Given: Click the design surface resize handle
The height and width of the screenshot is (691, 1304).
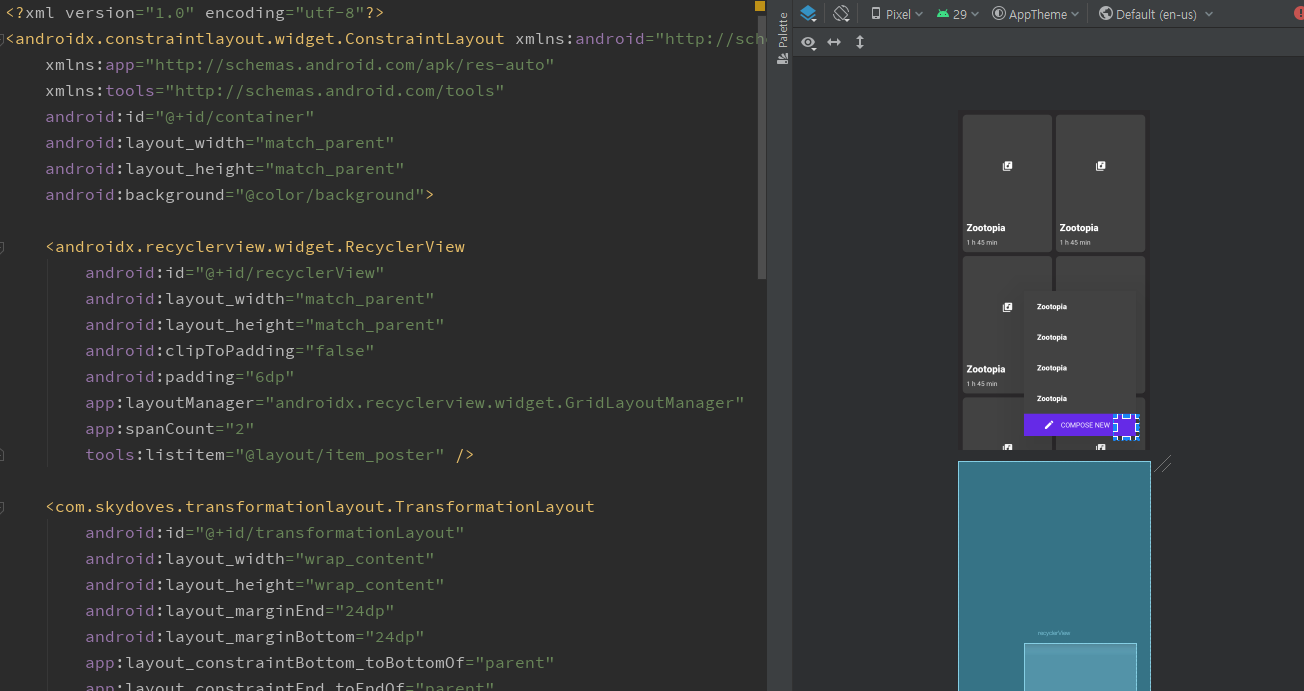Looking at the screenshot, I should pyautogui.click(x=1162, y=464).
